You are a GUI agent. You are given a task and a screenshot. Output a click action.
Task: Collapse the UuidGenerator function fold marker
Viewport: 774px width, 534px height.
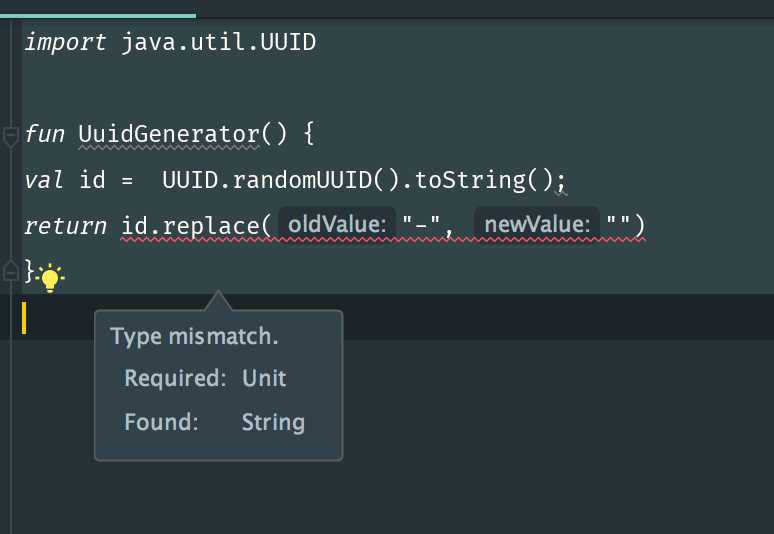pyautogui.click(x=10, y=136)
